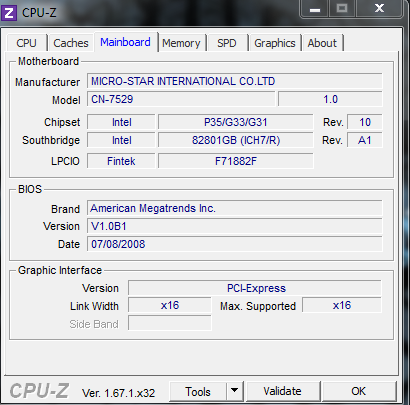Click the chipset Rev. value 10

[x=365, y=122]
